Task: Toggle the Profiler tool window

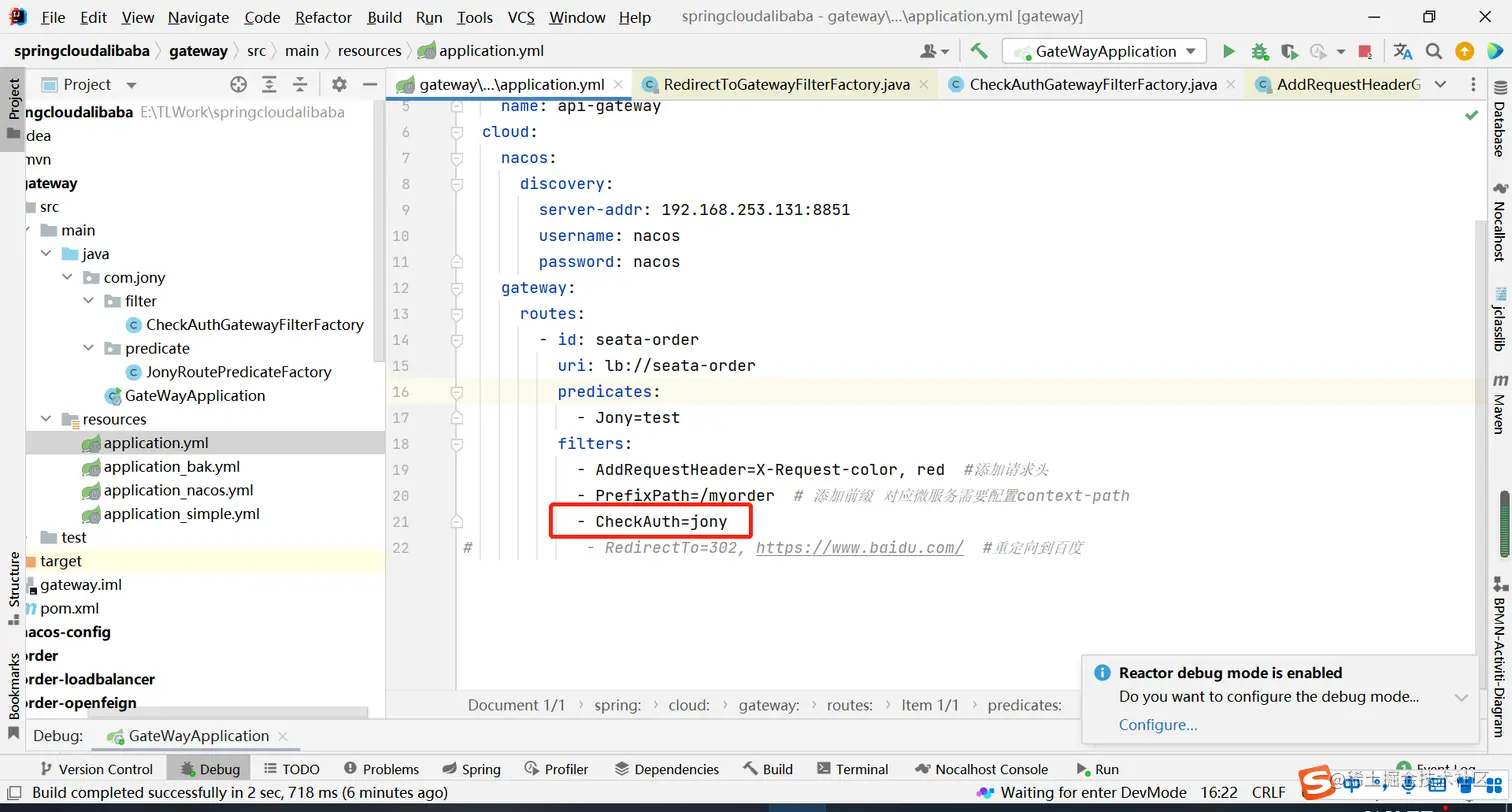Action: point(555,769)
